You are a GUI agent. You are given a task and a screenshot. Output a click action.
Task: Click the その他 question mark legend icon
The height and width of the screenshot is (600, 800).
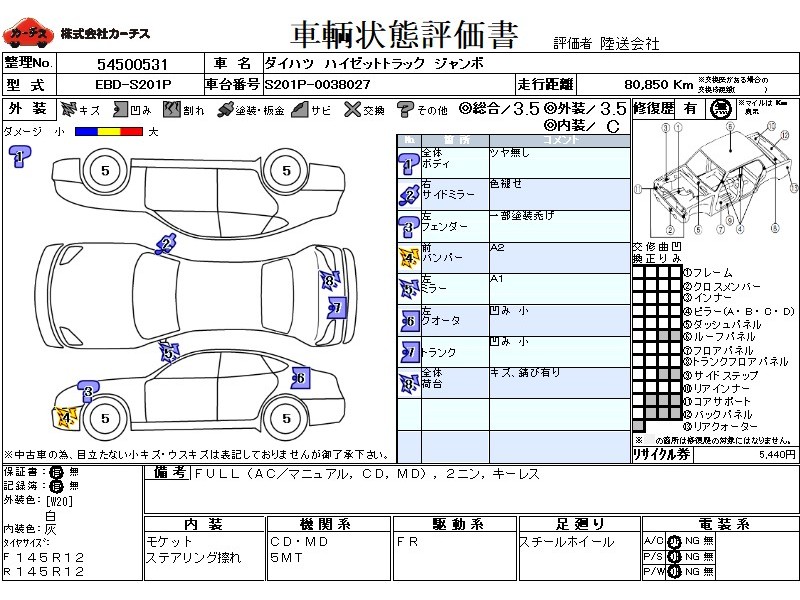(405, 110)
